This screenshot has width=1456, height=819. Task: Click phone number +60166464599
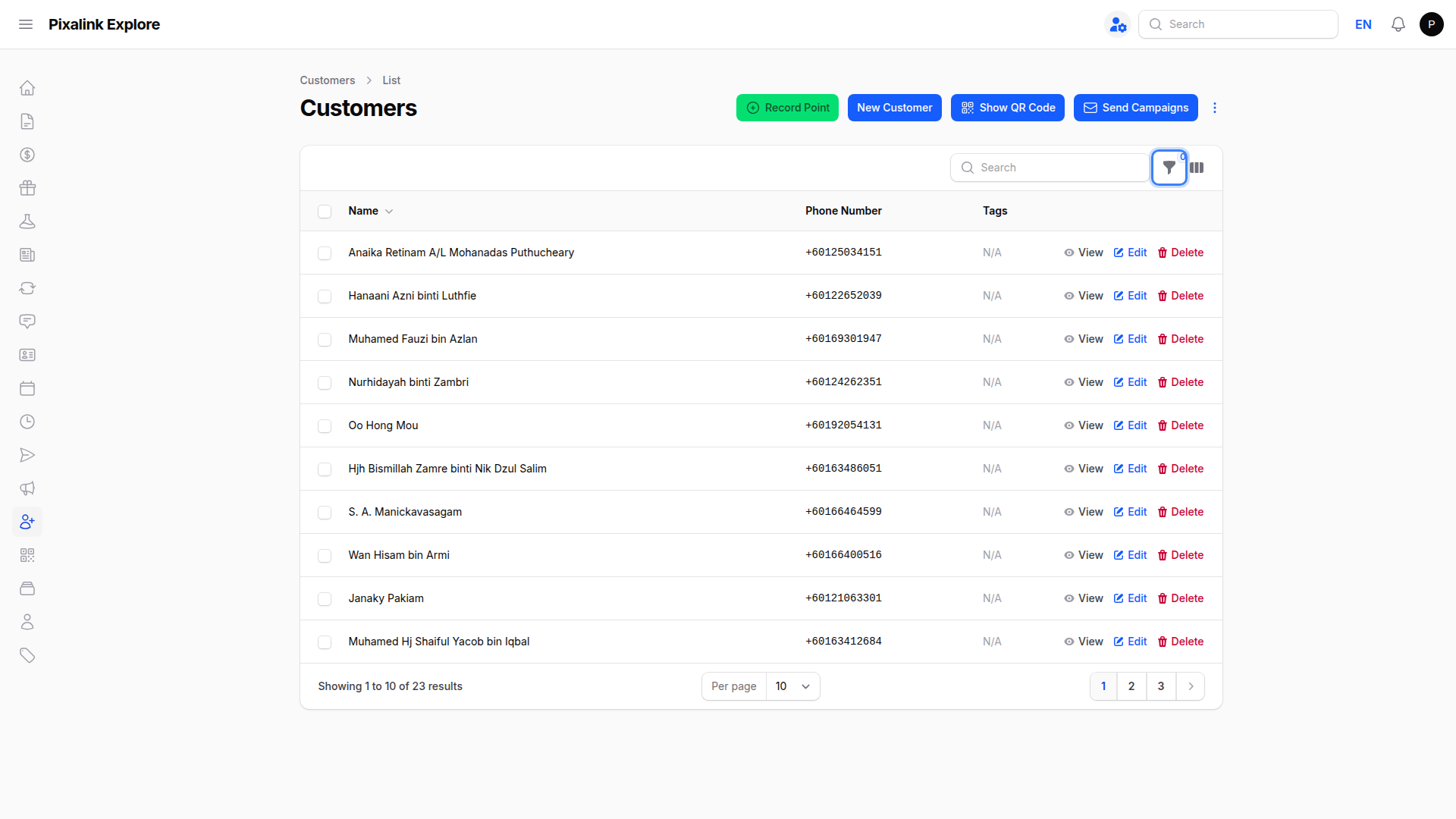(843, 512)
